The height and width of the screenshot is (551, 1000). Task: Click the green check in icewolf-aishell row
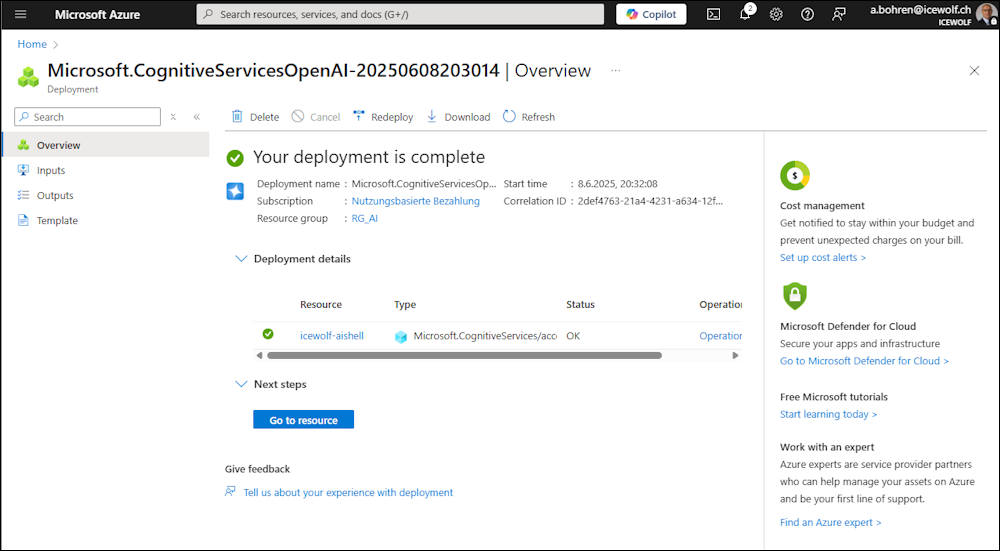(x=268, y=334)
